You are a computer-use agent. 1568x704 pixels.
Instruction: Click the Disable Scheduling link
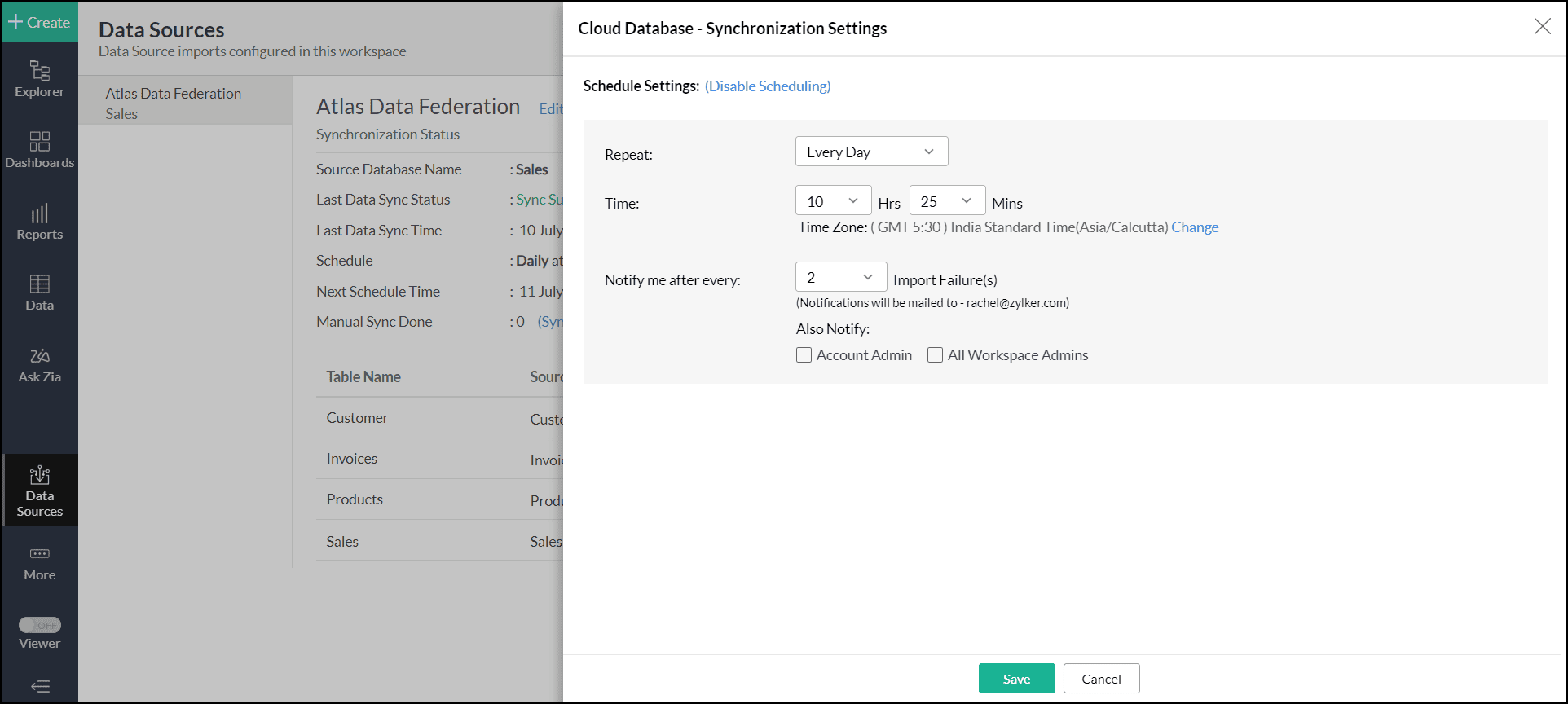(767, 86)
